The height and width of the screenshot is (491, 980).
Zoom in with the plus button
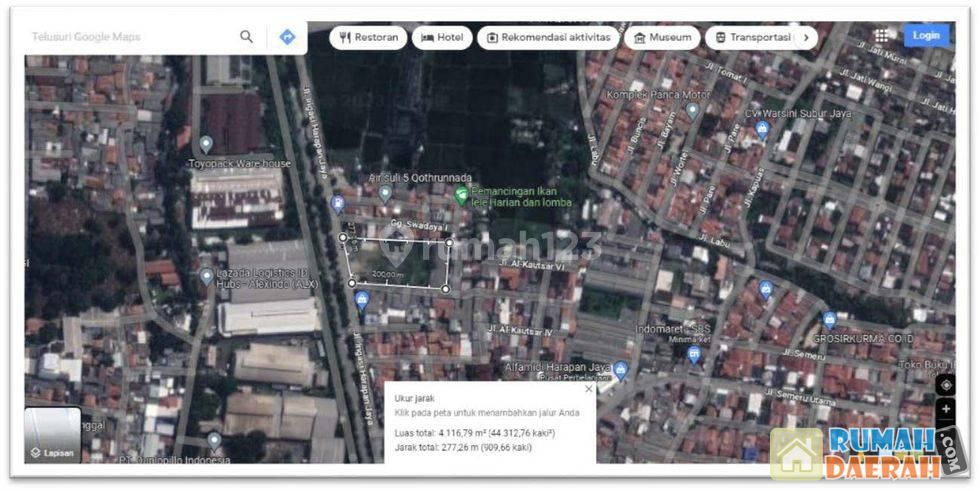946,409
